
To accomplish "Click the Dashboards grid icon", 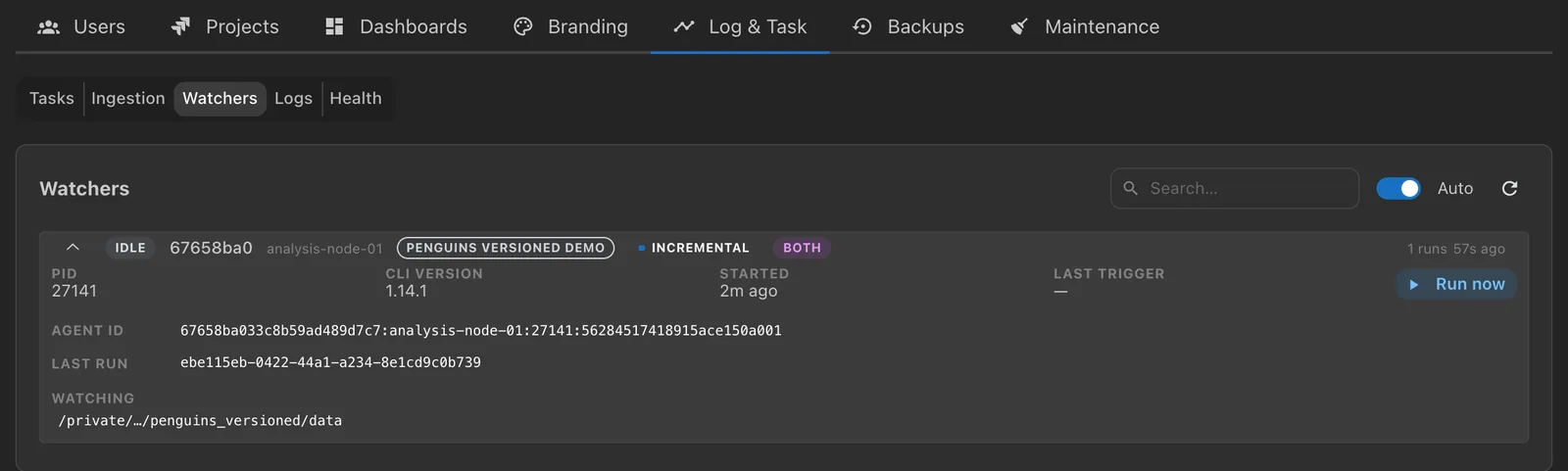I will pyautogui.click(x=334, y=26).
